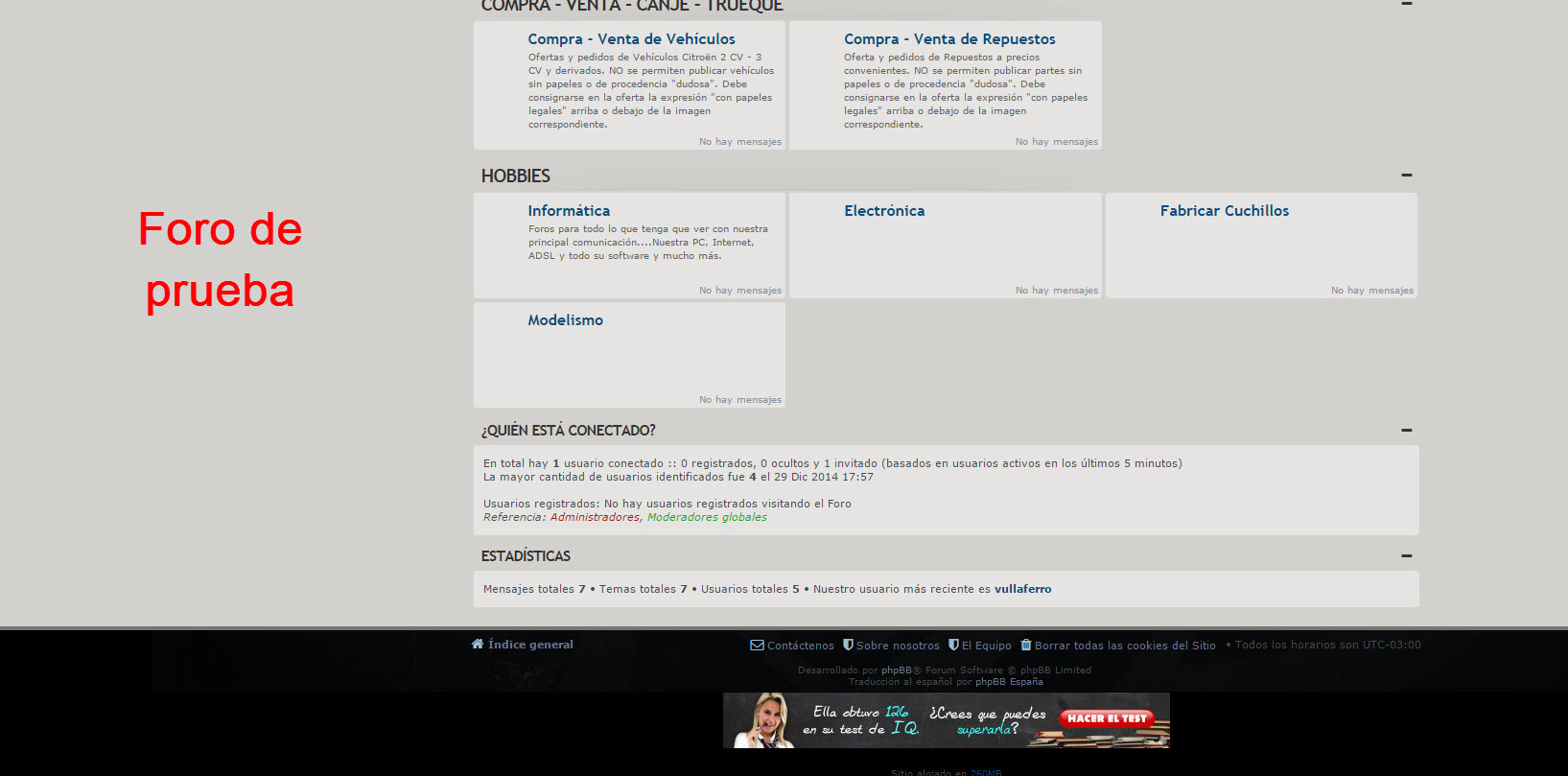This screenshot has height=776, width=1568.
Task: Click the home icon beside Índice general
Action: 477,645
